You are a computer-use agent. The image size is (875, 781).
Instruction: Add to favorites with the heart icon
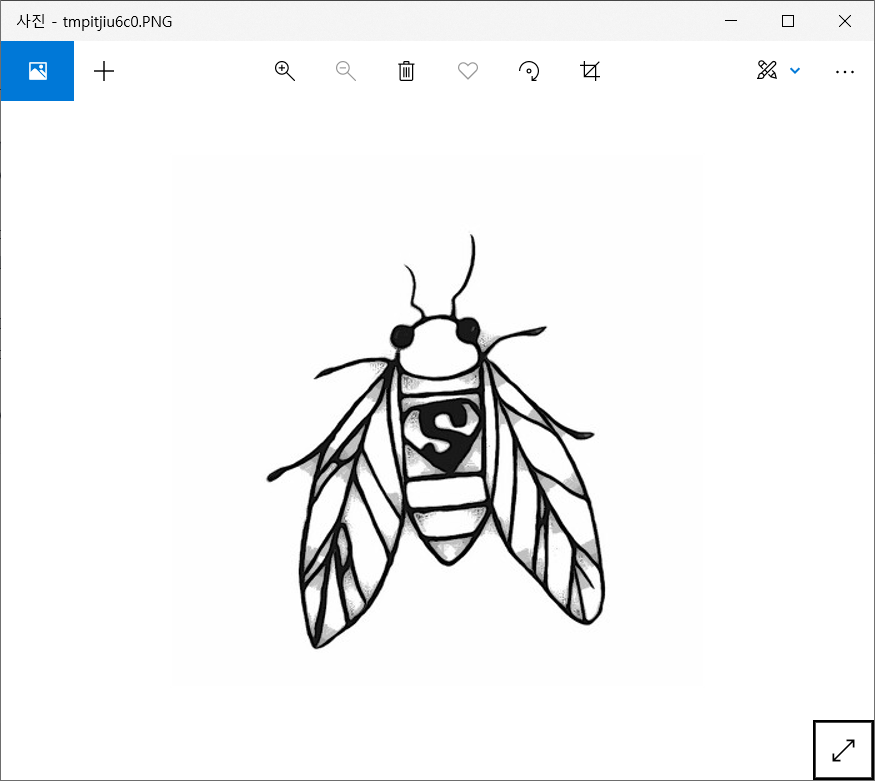tap(468, 71)
